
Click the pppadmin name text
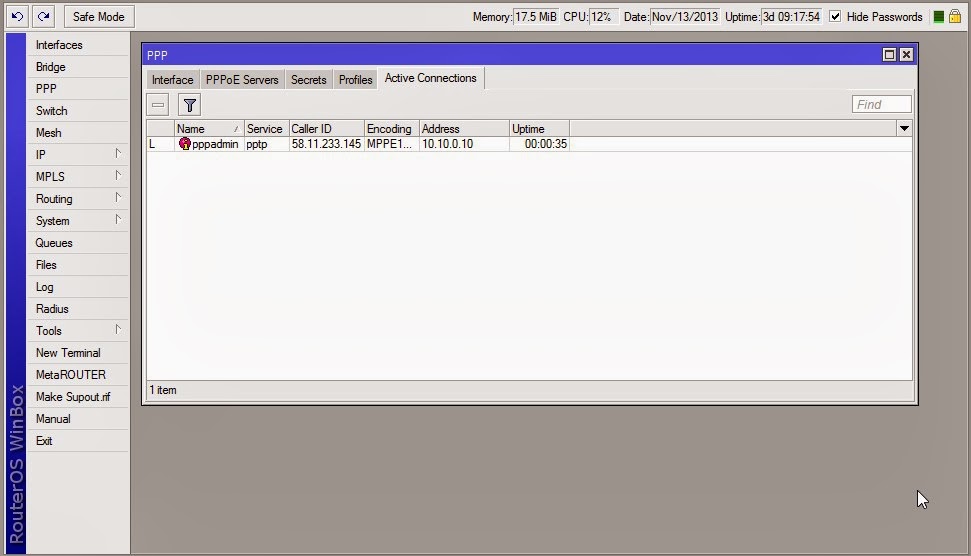tap(215, 144)
